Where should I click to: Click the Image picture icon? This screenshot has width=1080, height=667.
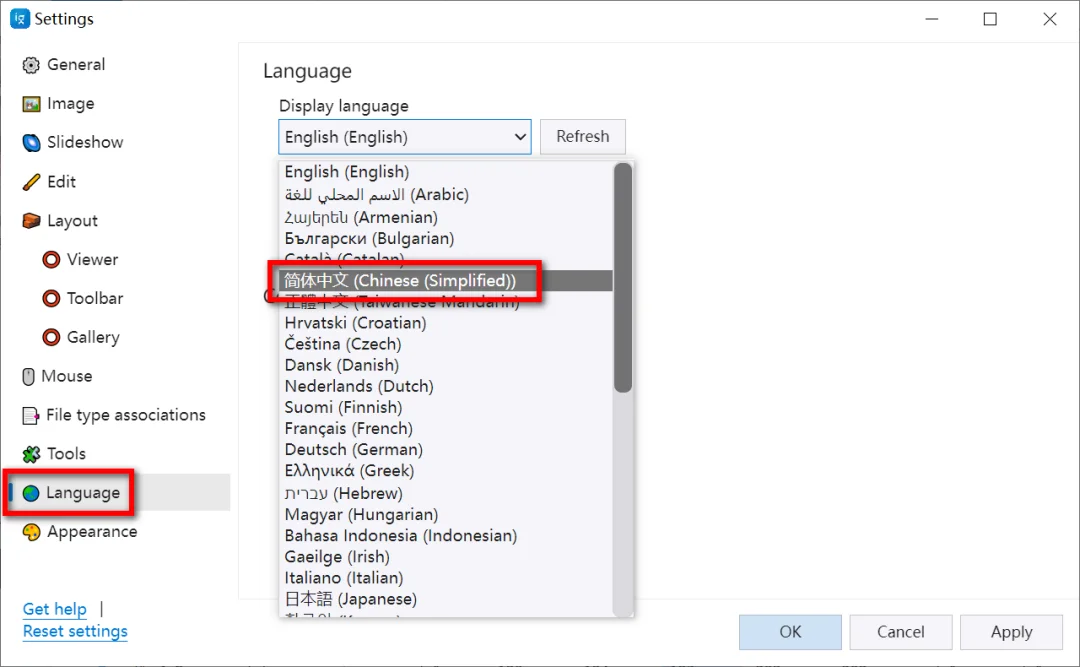(31, 104)
